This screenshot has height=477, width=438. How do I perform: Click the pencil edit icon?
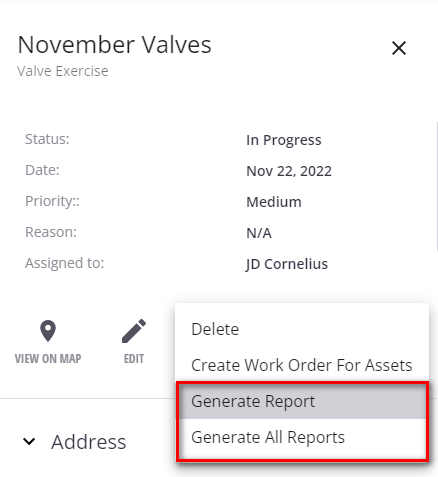coord(134,331)
